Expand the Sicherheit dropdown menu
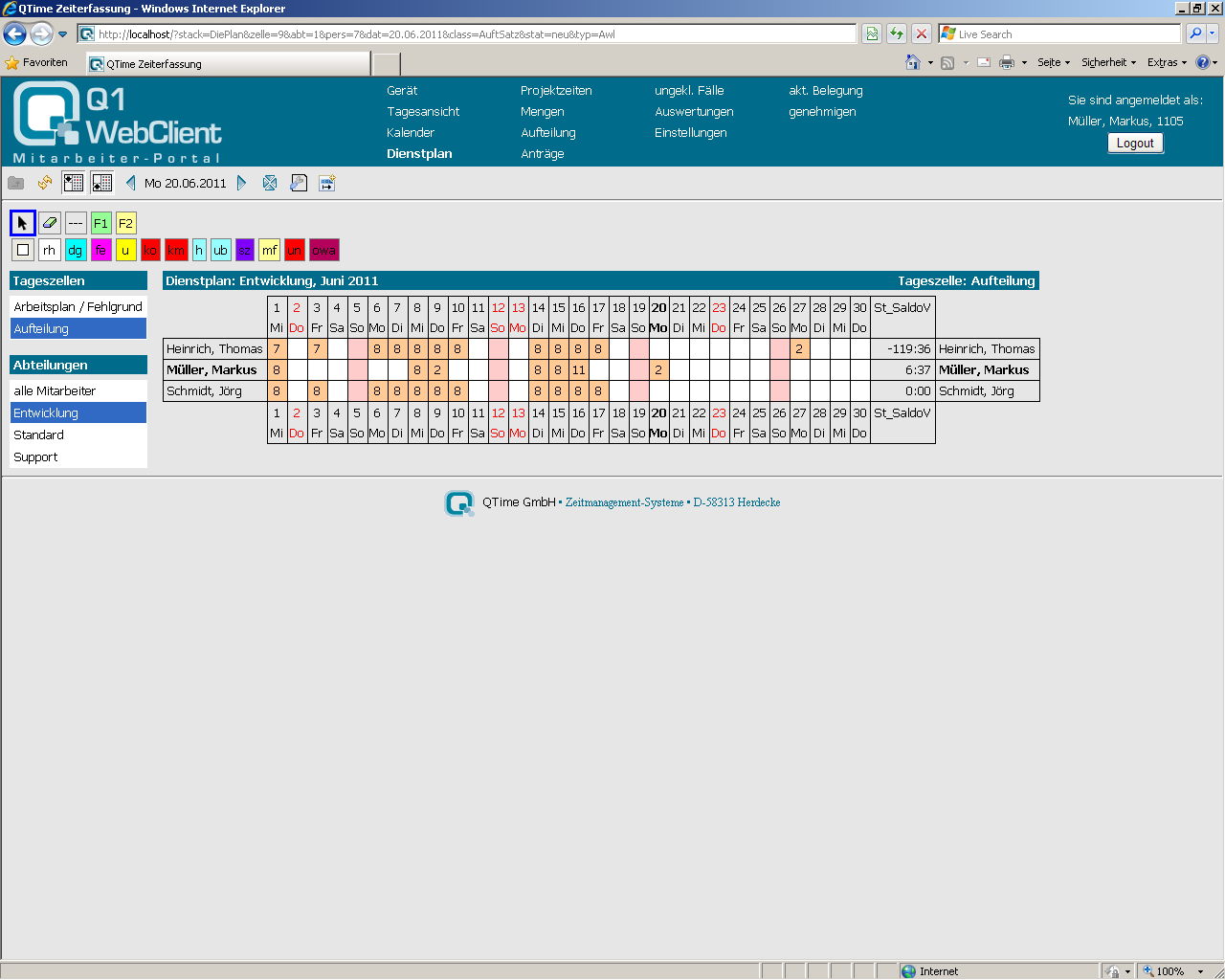The width and height of the screenshot is (1225, 980). point(1108,62)
